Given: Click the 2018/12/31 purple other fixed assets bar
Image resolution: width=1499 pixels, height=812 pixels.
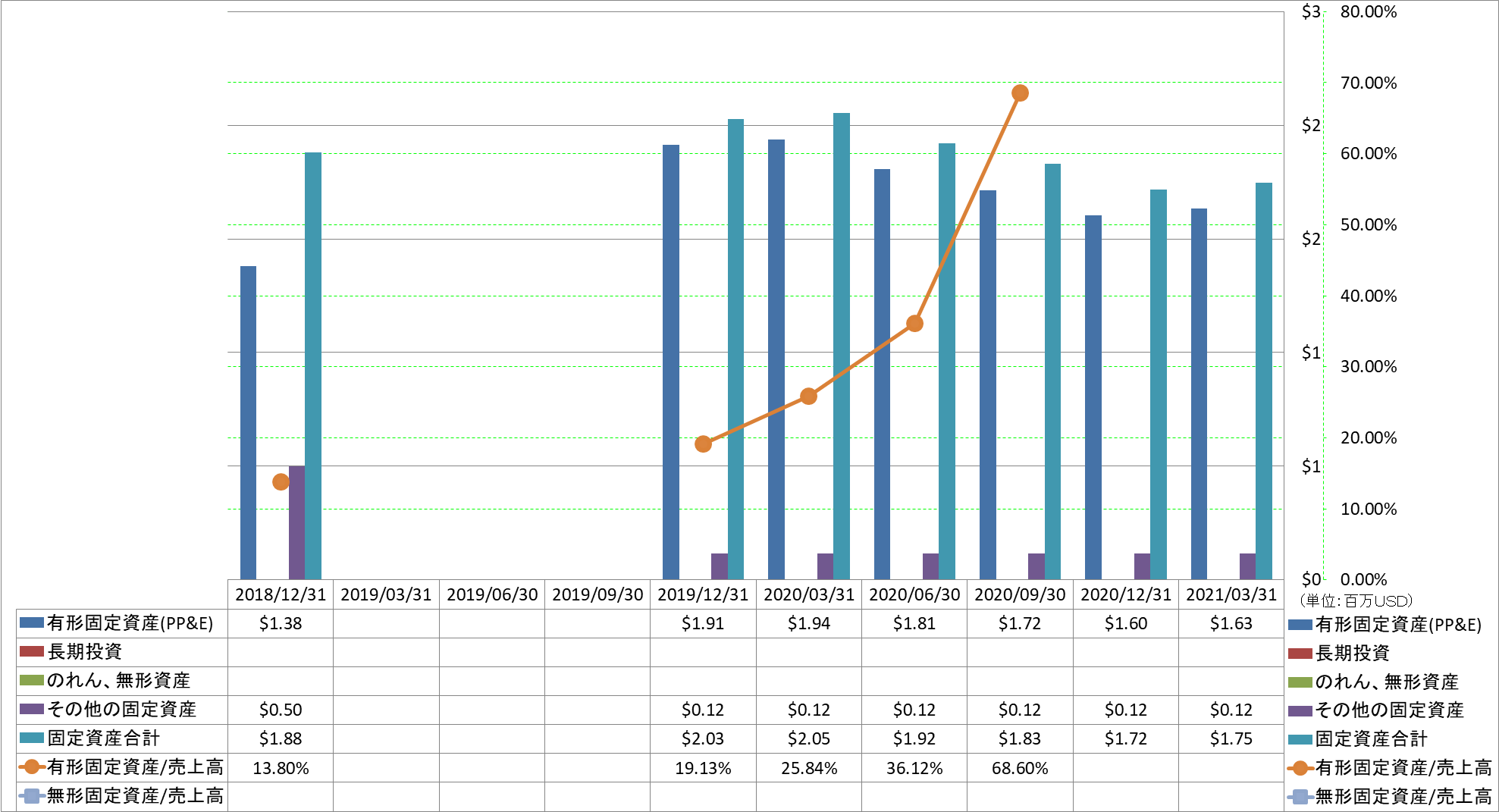Looking at the screenshot, I should (296, 522).
